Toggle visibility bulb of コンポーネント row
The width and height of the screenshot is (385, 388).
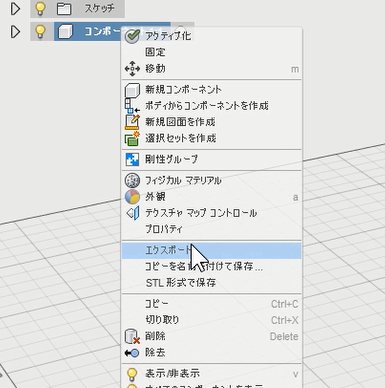pos(40,31)
